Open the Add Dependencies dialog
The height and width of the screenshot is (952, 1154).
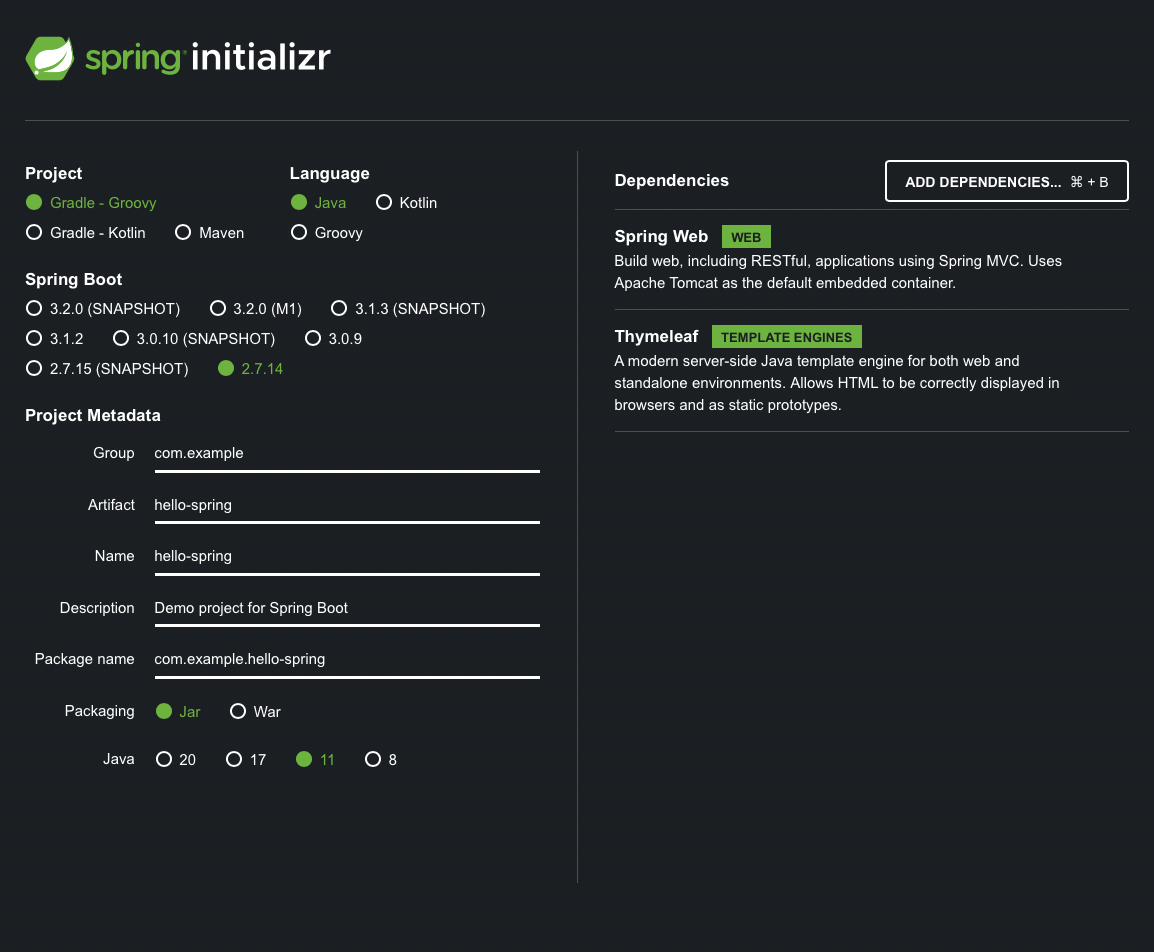click(1006, 181)
